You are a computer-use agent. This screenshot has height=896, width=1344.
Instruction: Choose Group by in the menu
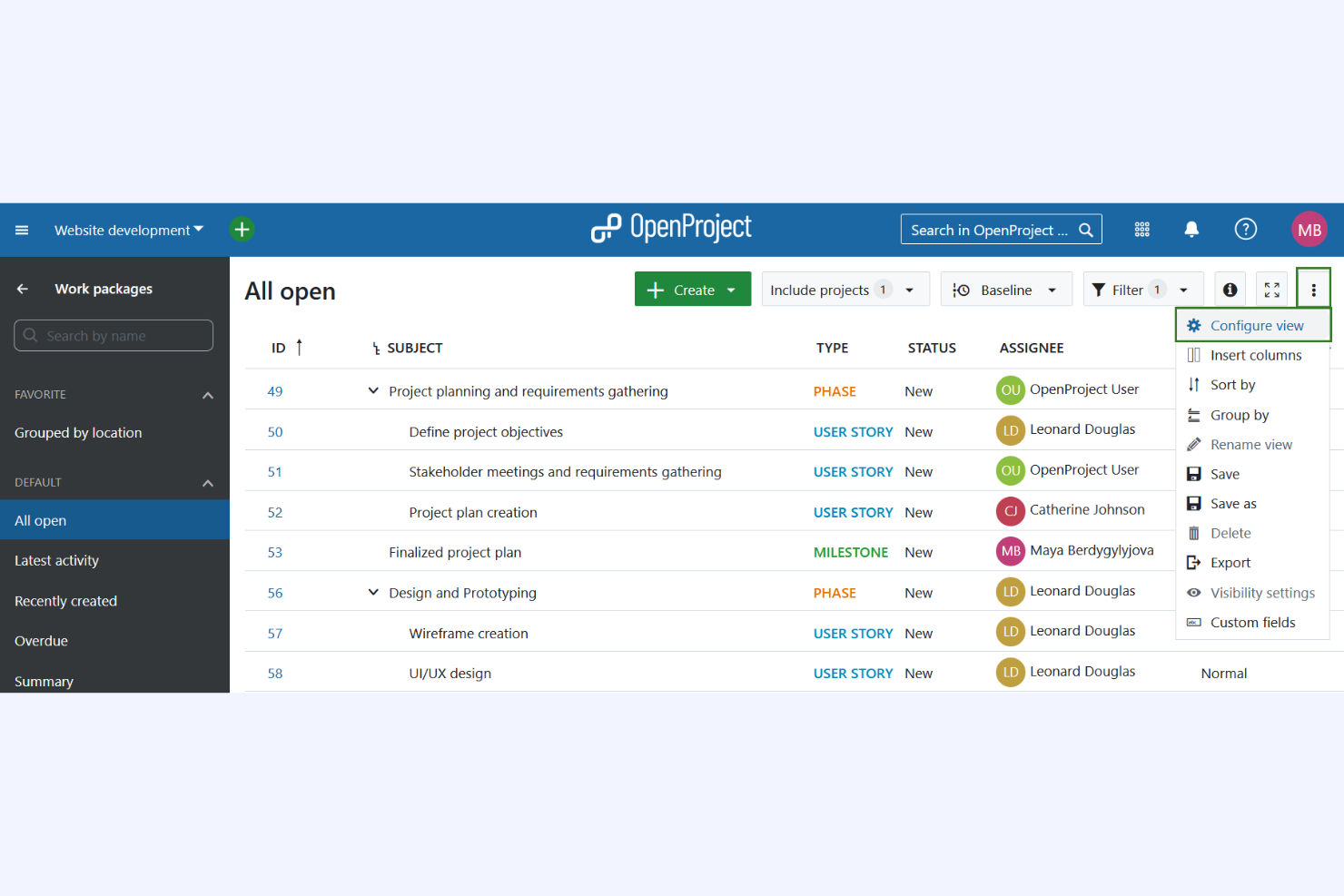click(x=1253, y=415)
